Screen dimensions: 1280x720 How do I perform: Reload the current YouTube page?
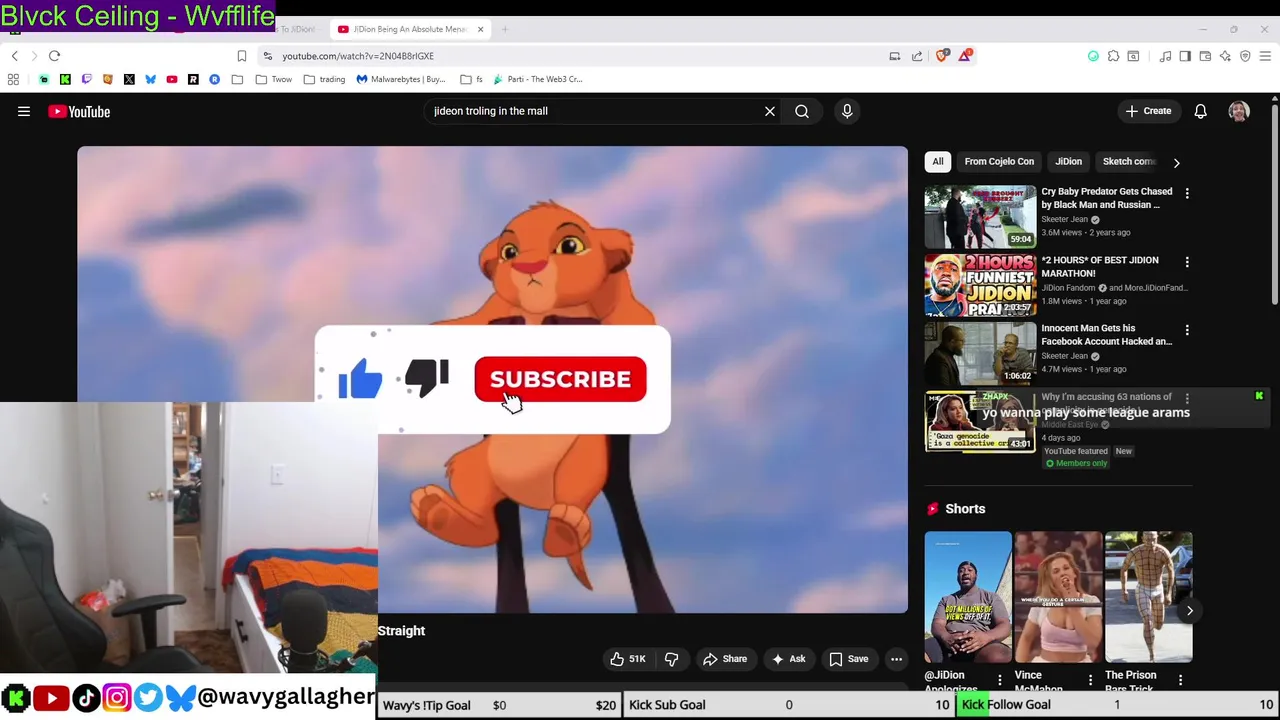(x=54, y=56)
